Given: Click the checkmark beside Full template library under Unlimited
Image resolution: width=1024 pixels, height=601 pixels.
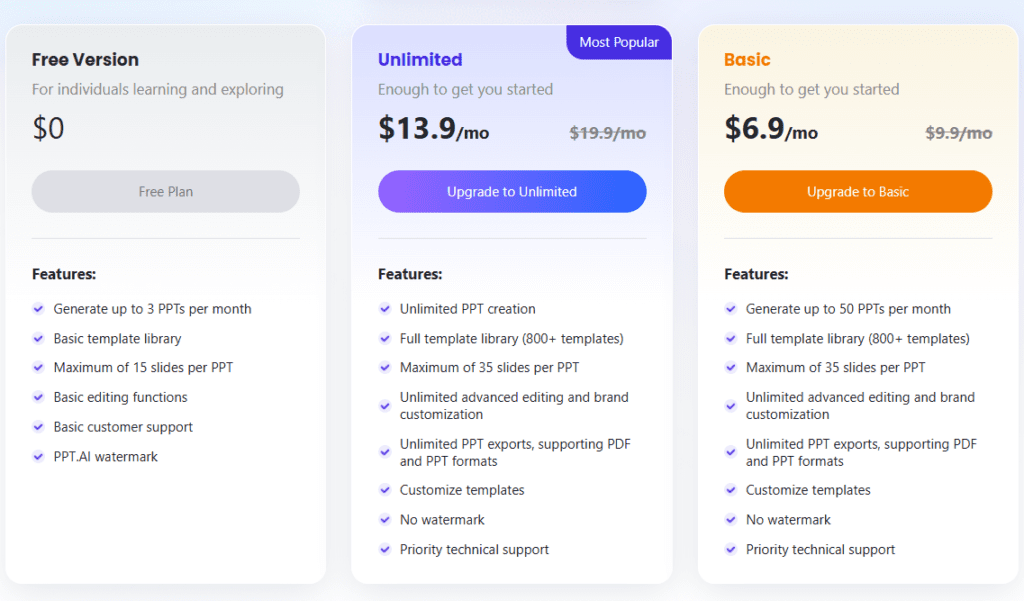Looking at the screenshot, I should (385, 339).
